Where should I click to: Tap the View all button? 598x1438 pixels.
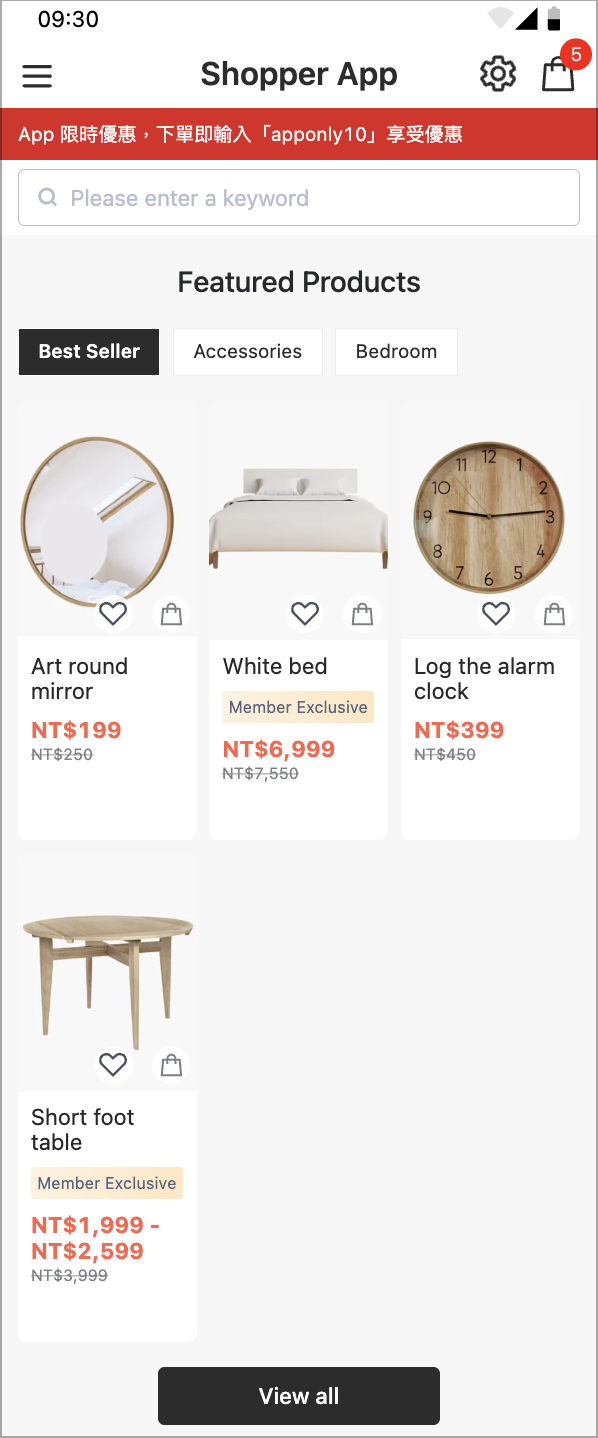pos(299,1396)
